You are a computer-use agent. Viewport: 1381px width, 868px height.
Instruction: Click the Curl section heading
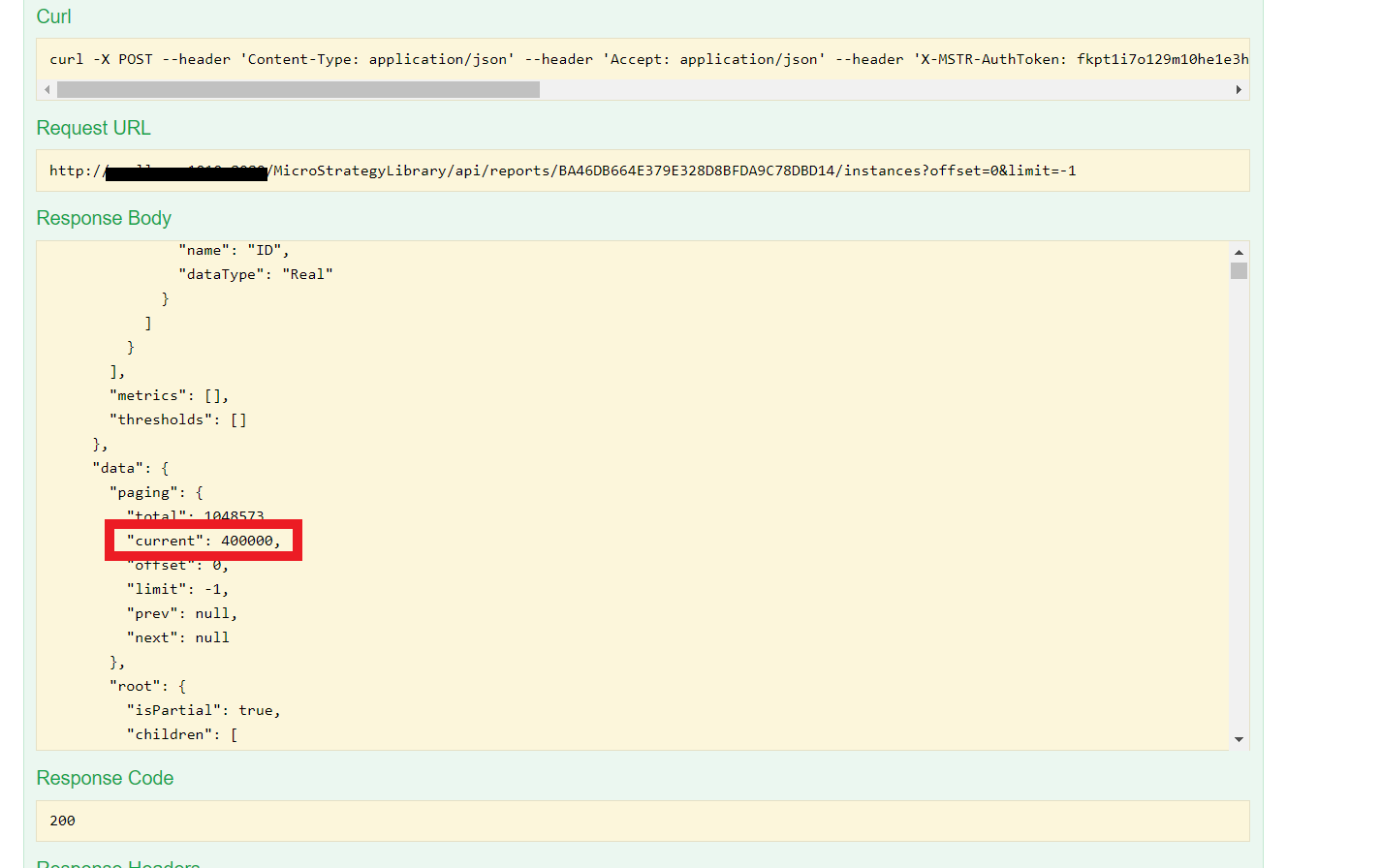coord(52,16)
